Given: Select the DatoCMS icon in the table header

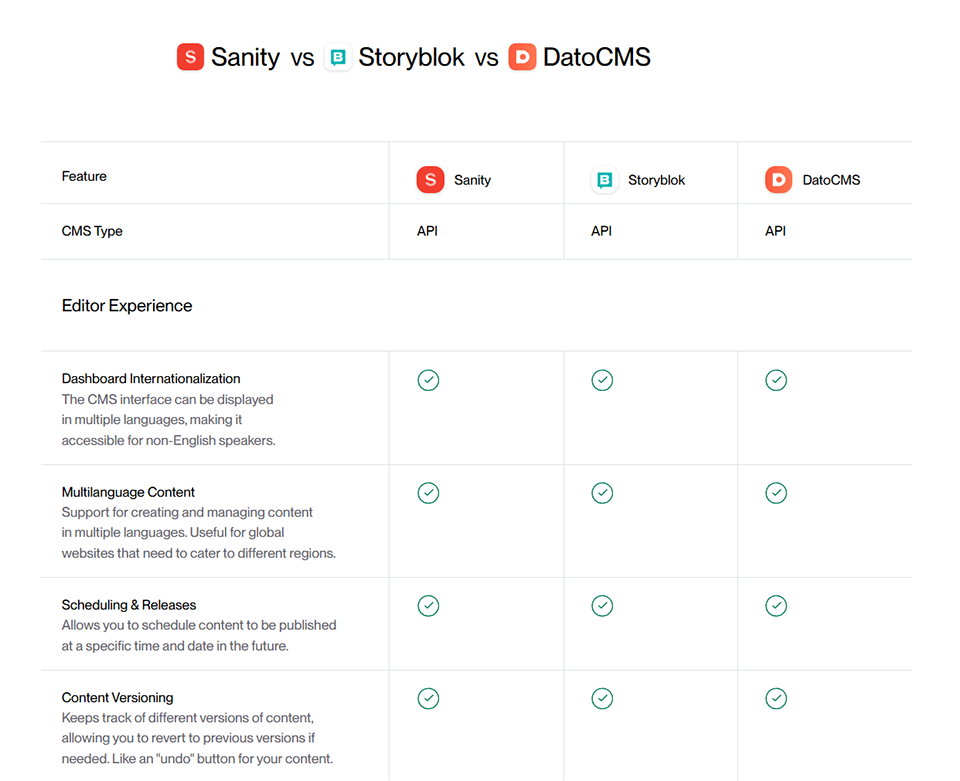Looking at the screenshot, I should pos(778,180).
